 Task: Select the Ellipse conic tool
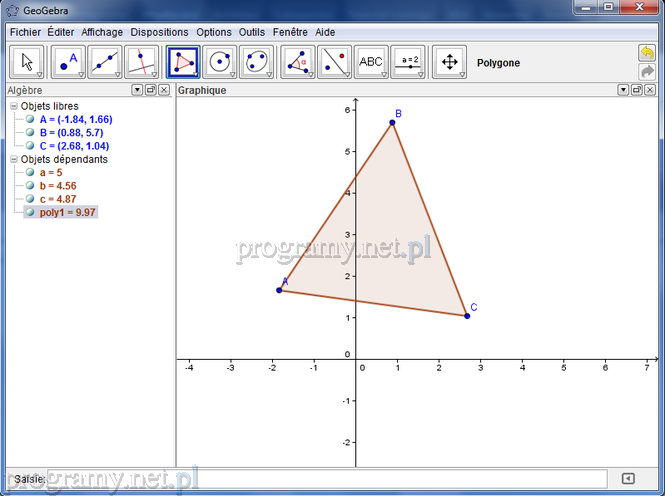tap(258, 62)
